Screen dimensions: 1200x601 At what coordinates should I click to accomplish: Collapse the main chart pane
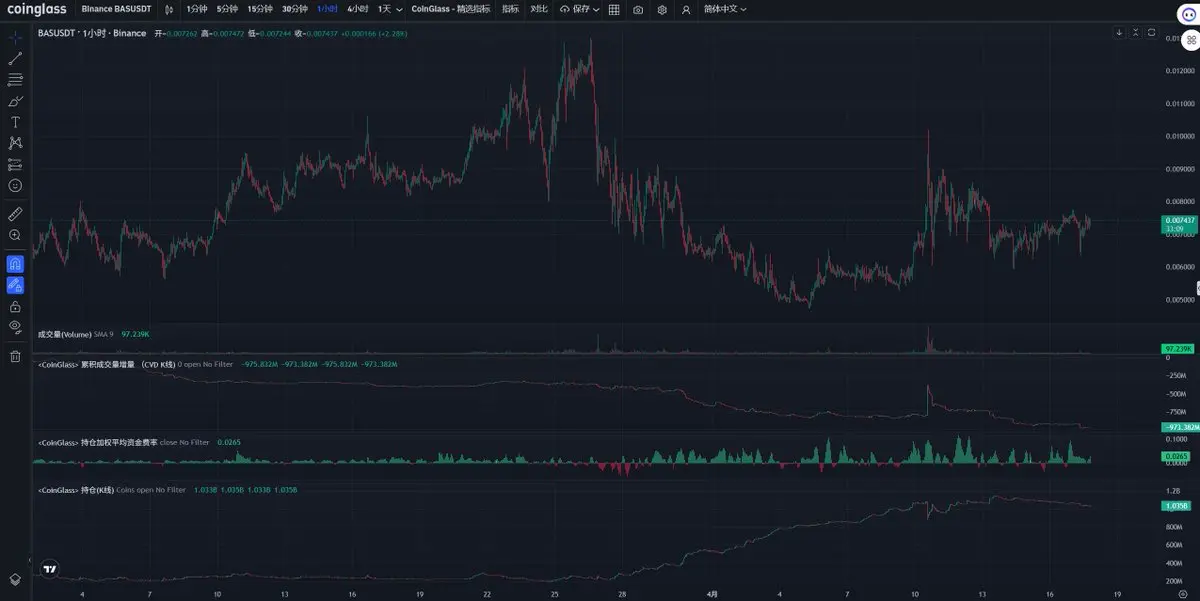(x=1135, y=33)
